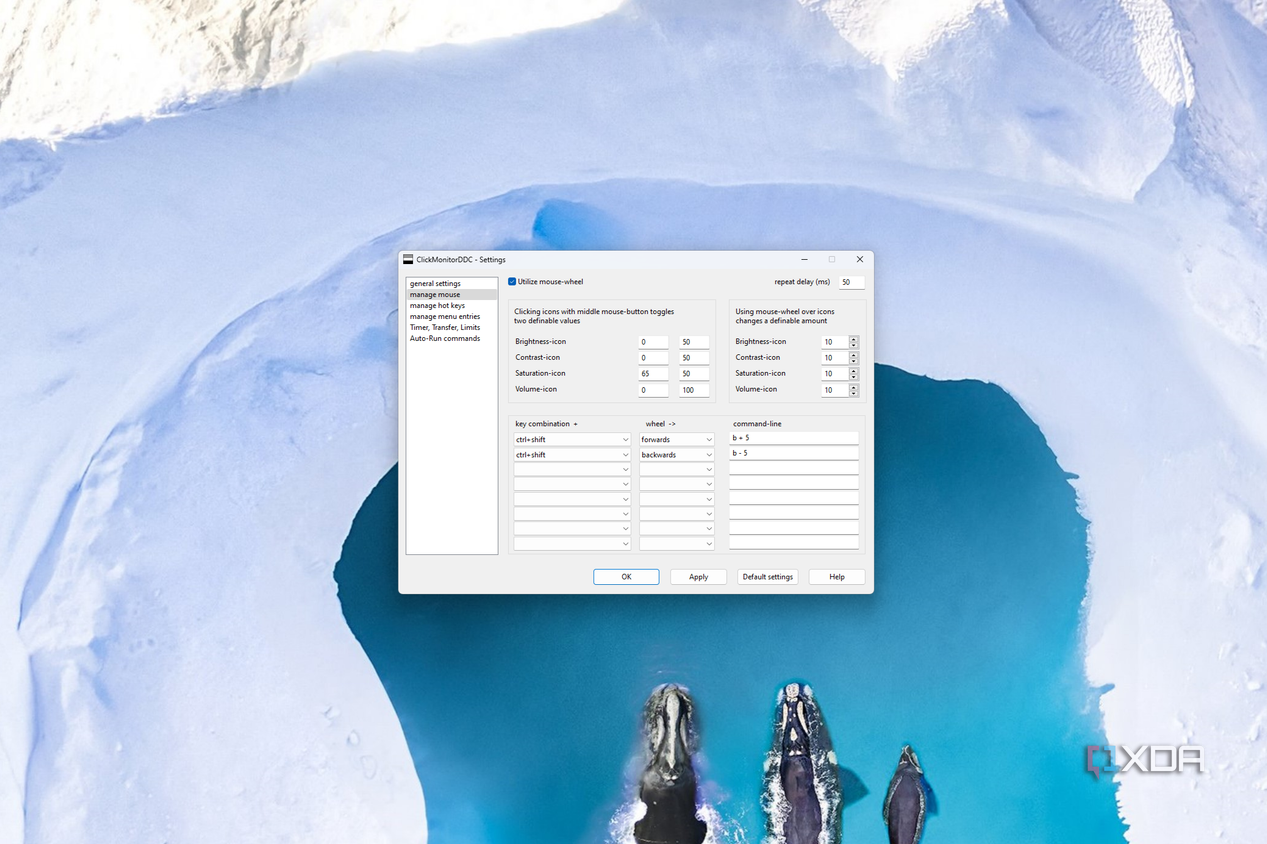Click Volume-icon wheel amount field

pyautogui.click(x=834, y=390)
